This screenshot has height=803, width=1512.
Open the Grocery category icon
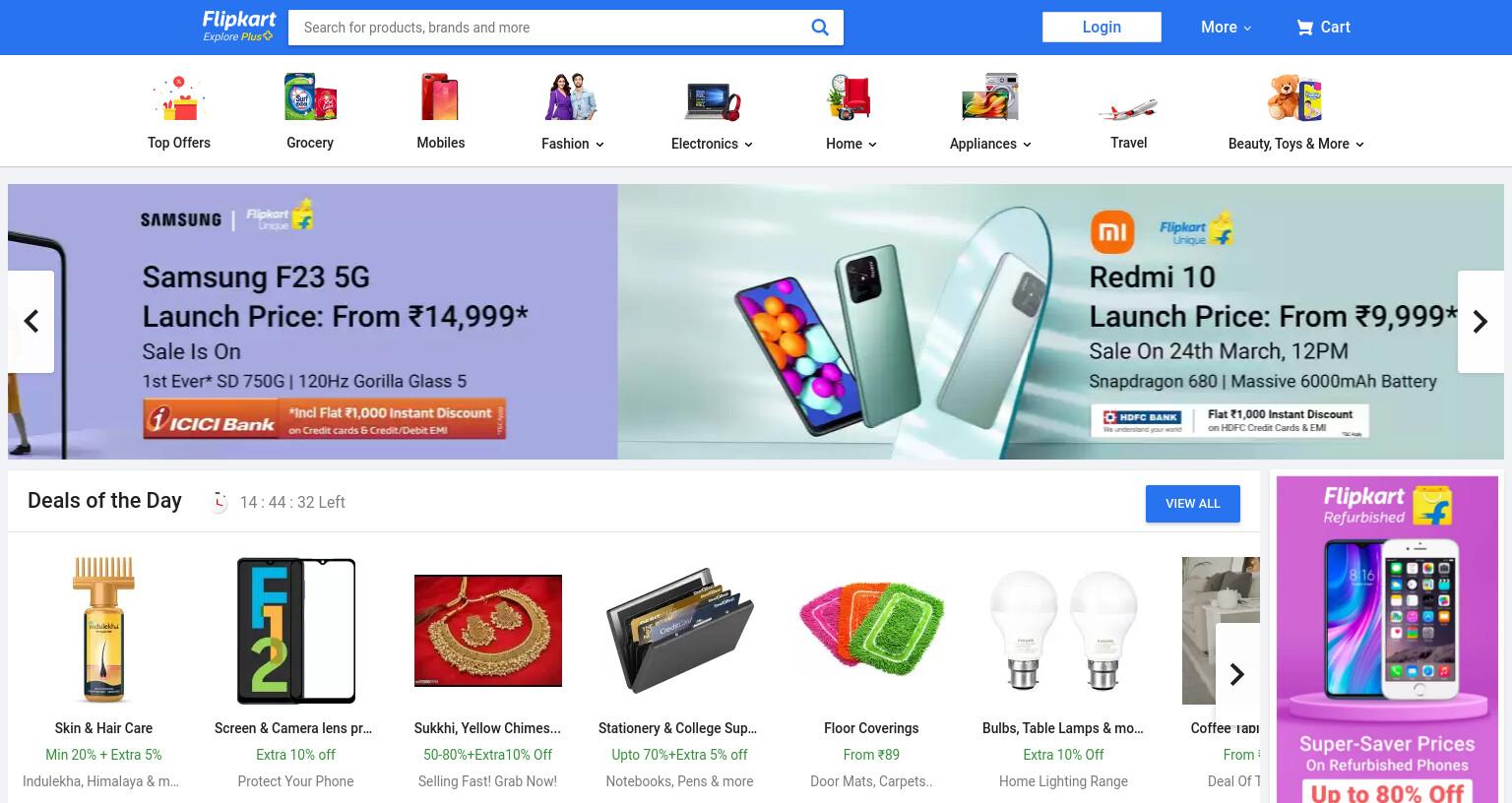(310, 97)
